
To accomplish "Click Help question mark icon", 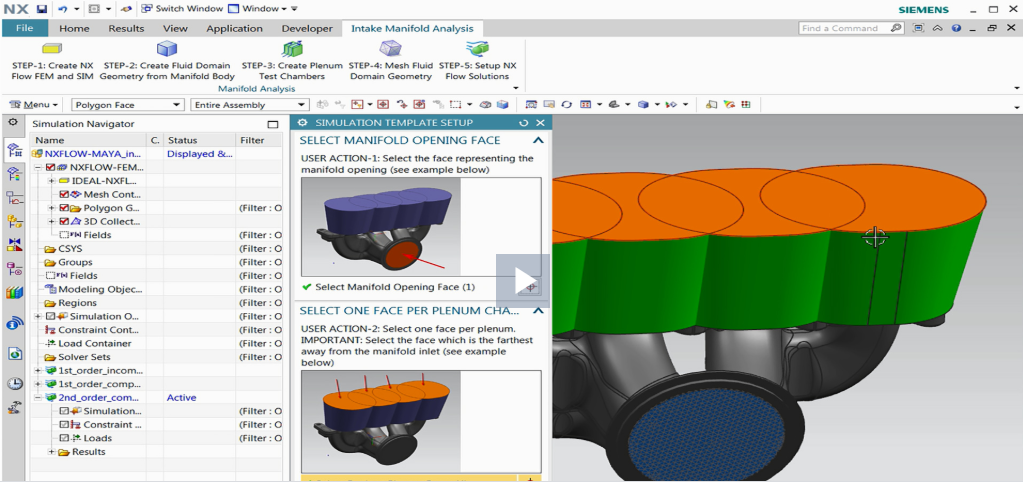I will pos(956,28).
